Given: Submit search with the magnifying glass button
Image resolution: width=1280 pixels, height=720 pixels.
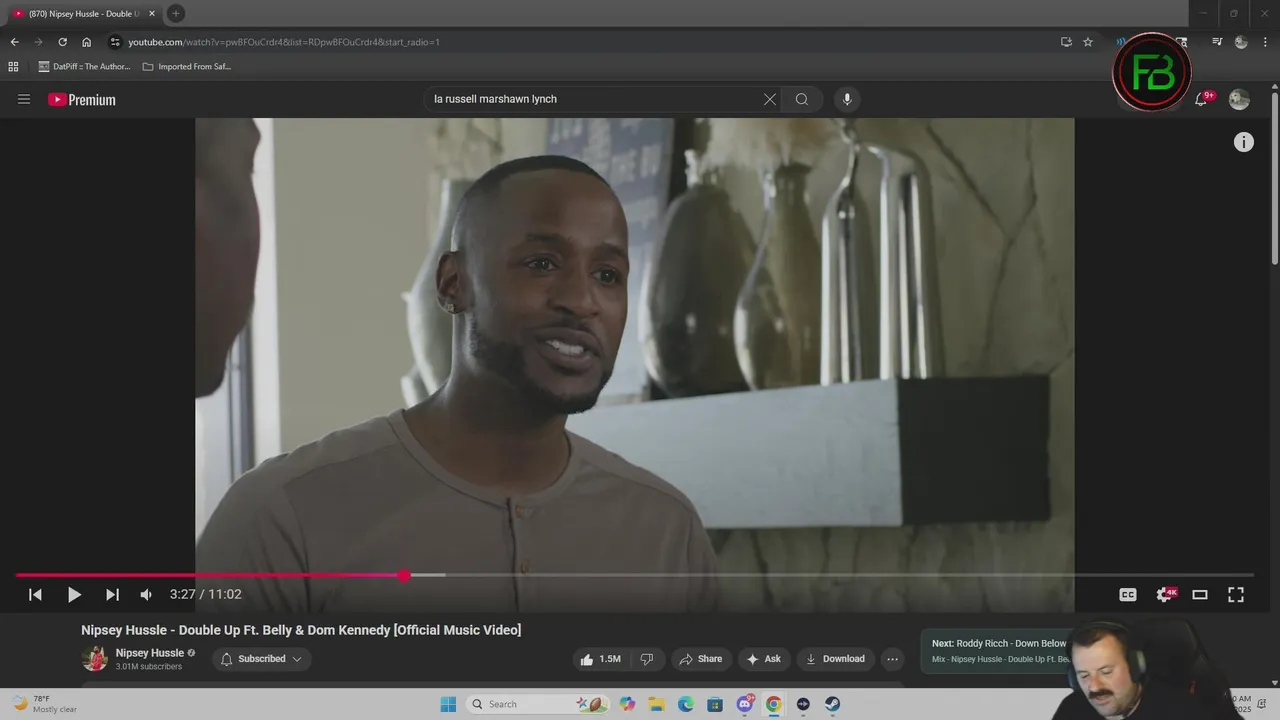Looking at the screenshot, I should coord(802,99).
